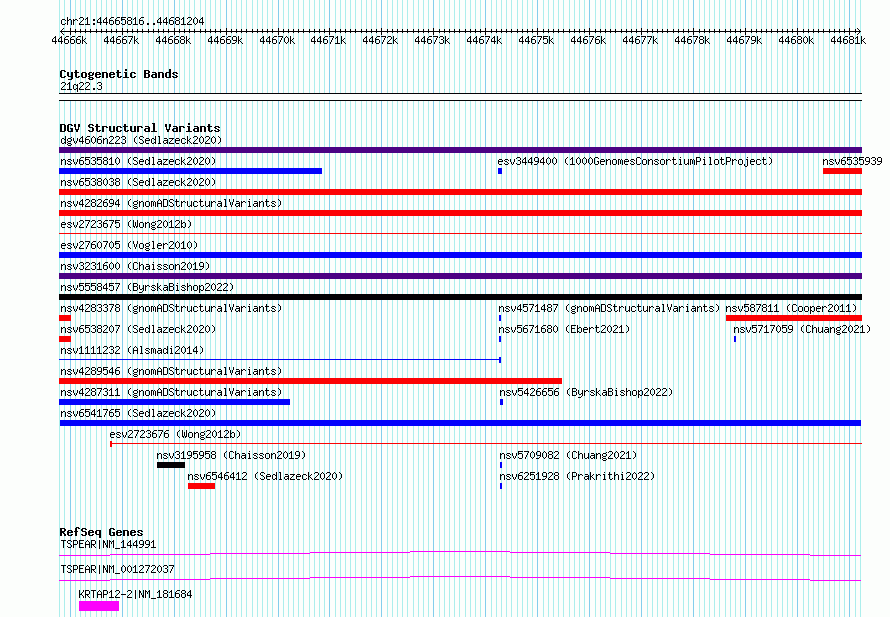The height and width of the screenshot is (617, 890).
Task: Click the nsv4571487 small blue marker
Action: pyautogui.click(x=500, y=318)
